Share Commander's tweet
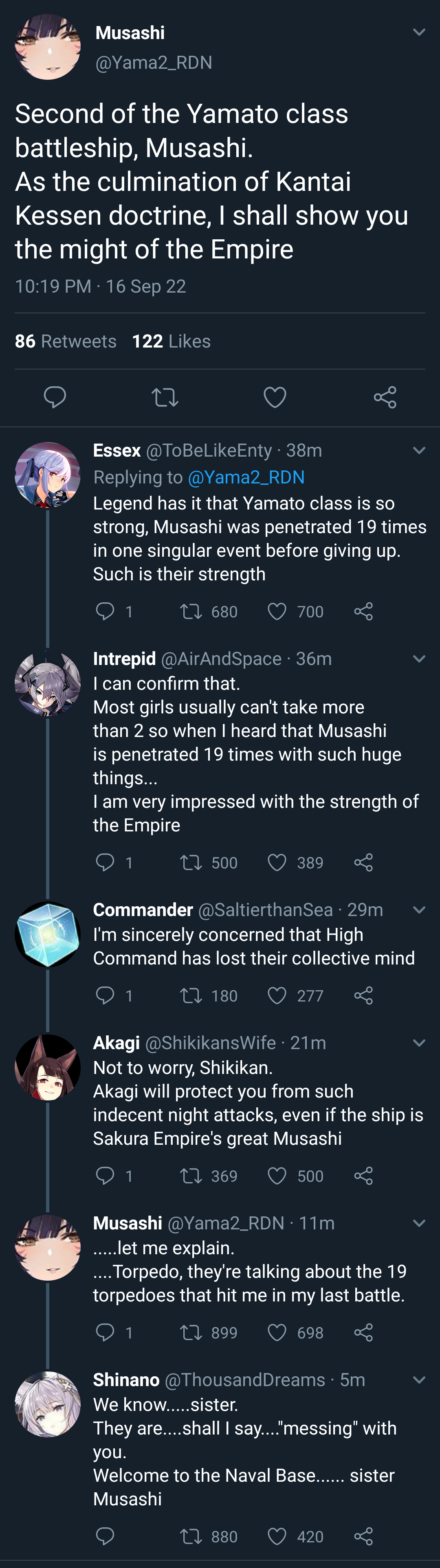This screenshot has height=1568, width=440. tap(363, 995)
